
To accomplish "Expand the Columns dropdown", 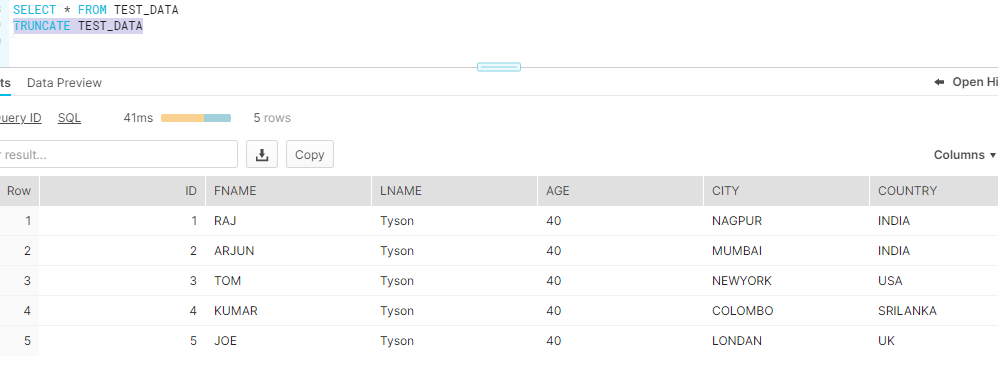I will click(964, 155).
